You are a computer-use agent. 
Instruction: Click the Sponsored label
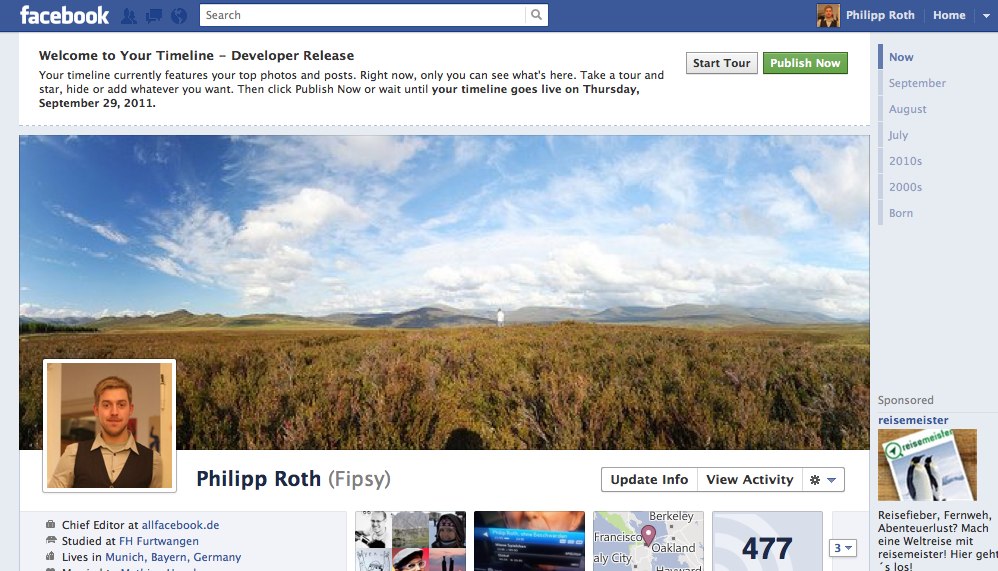click(905, 400)
